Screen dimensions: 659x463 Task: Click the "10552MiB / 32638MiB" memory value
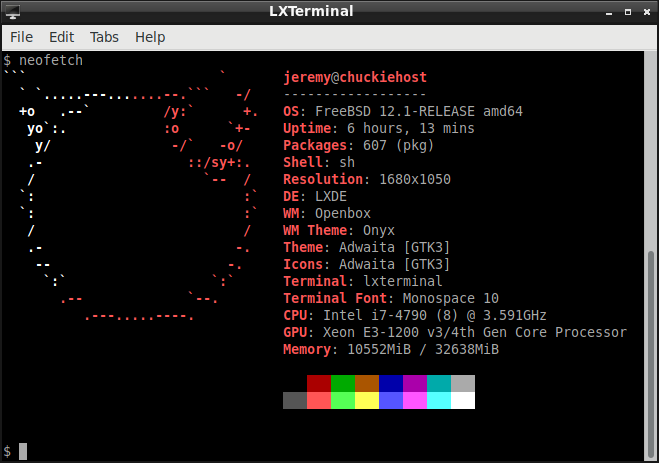423,350
